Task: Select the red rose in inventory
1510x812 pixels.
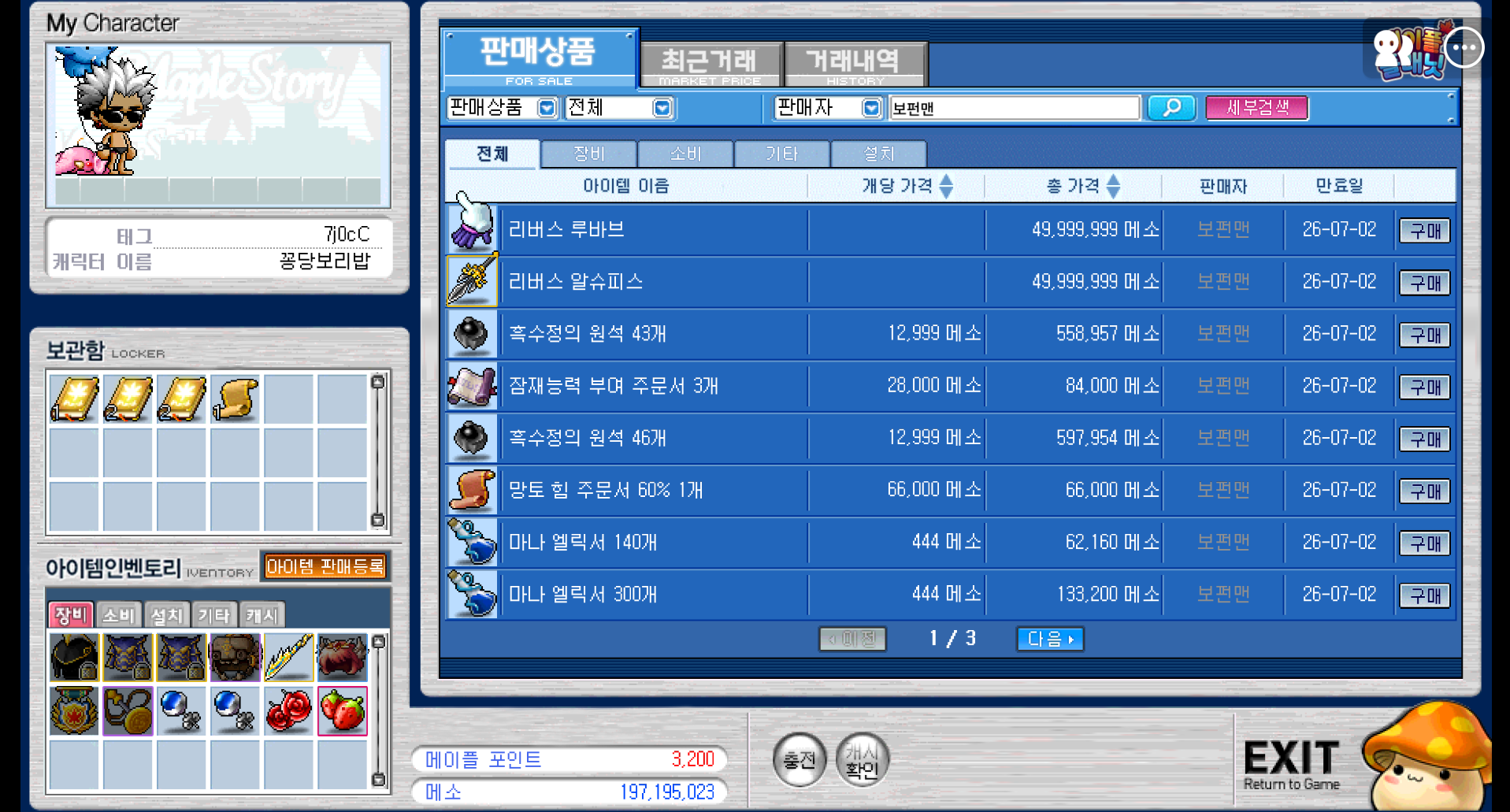Action: (288, 710)
